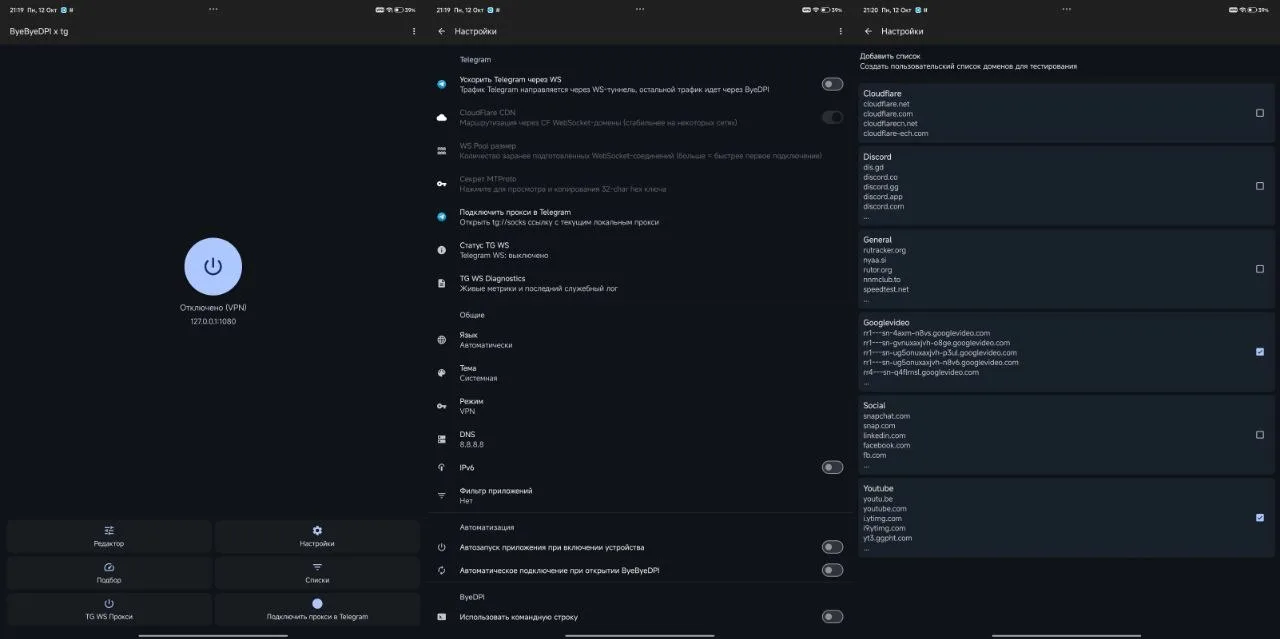Uncheck the Youtube list checkbox

tap(1260, 518)
